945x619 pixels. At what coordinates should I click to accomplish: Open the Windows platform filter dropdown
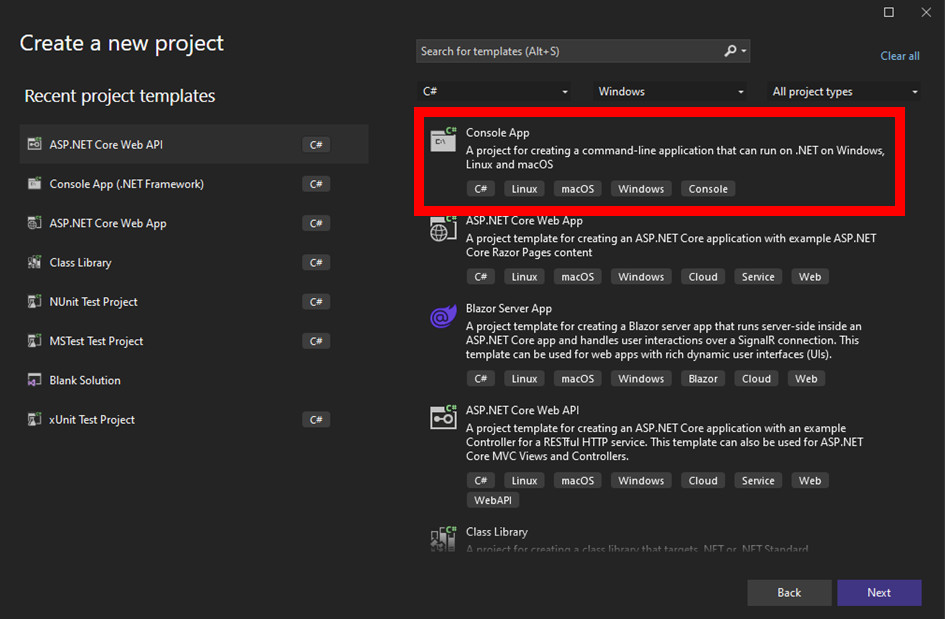pyautogui.click(x=670, y=92)
